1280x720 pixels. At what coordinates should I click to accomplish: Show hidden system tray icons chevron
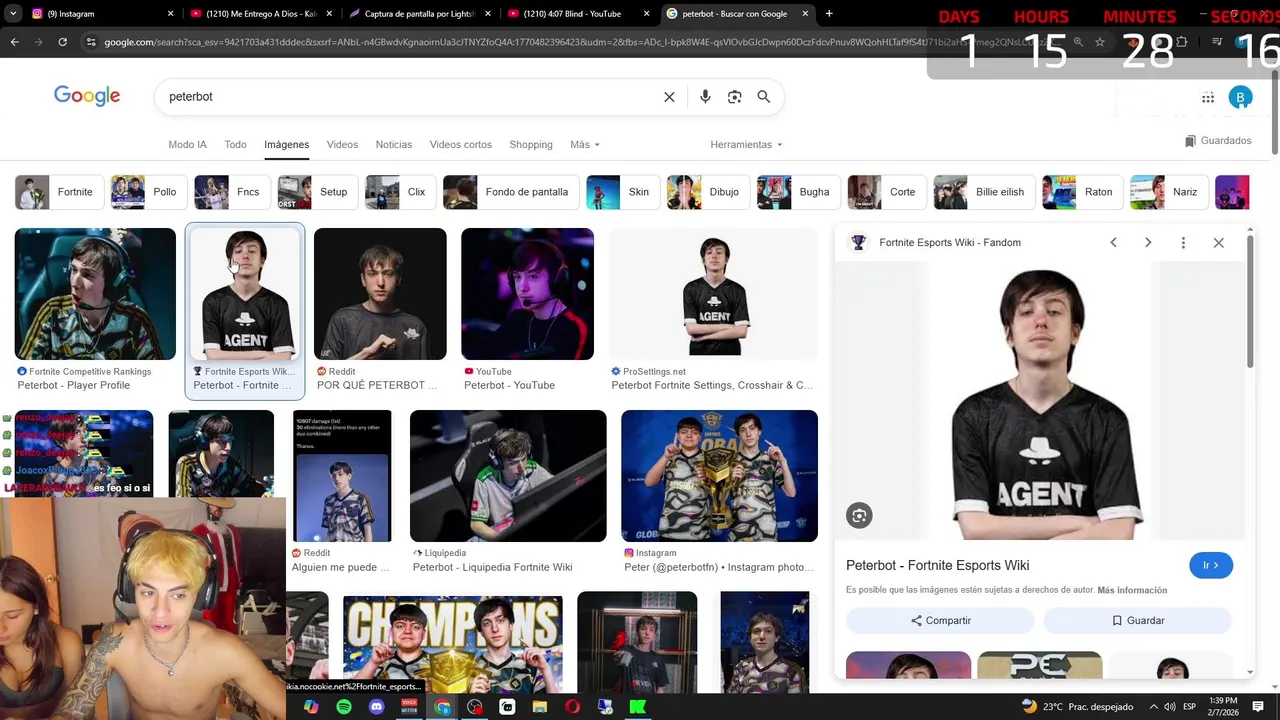[1153, 707]
